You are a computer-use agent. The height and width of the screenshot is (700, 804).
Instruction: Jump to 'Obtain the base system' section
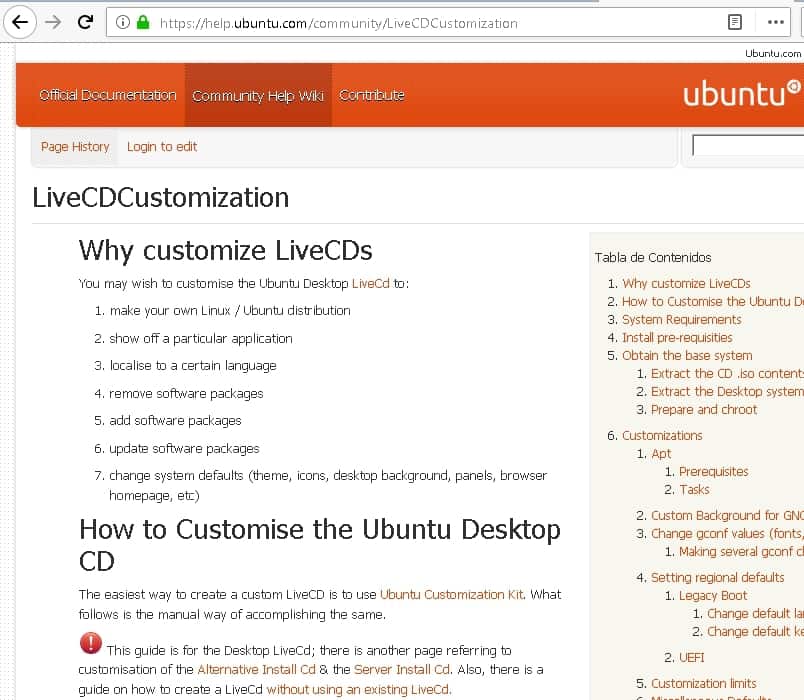coord(687,355)
